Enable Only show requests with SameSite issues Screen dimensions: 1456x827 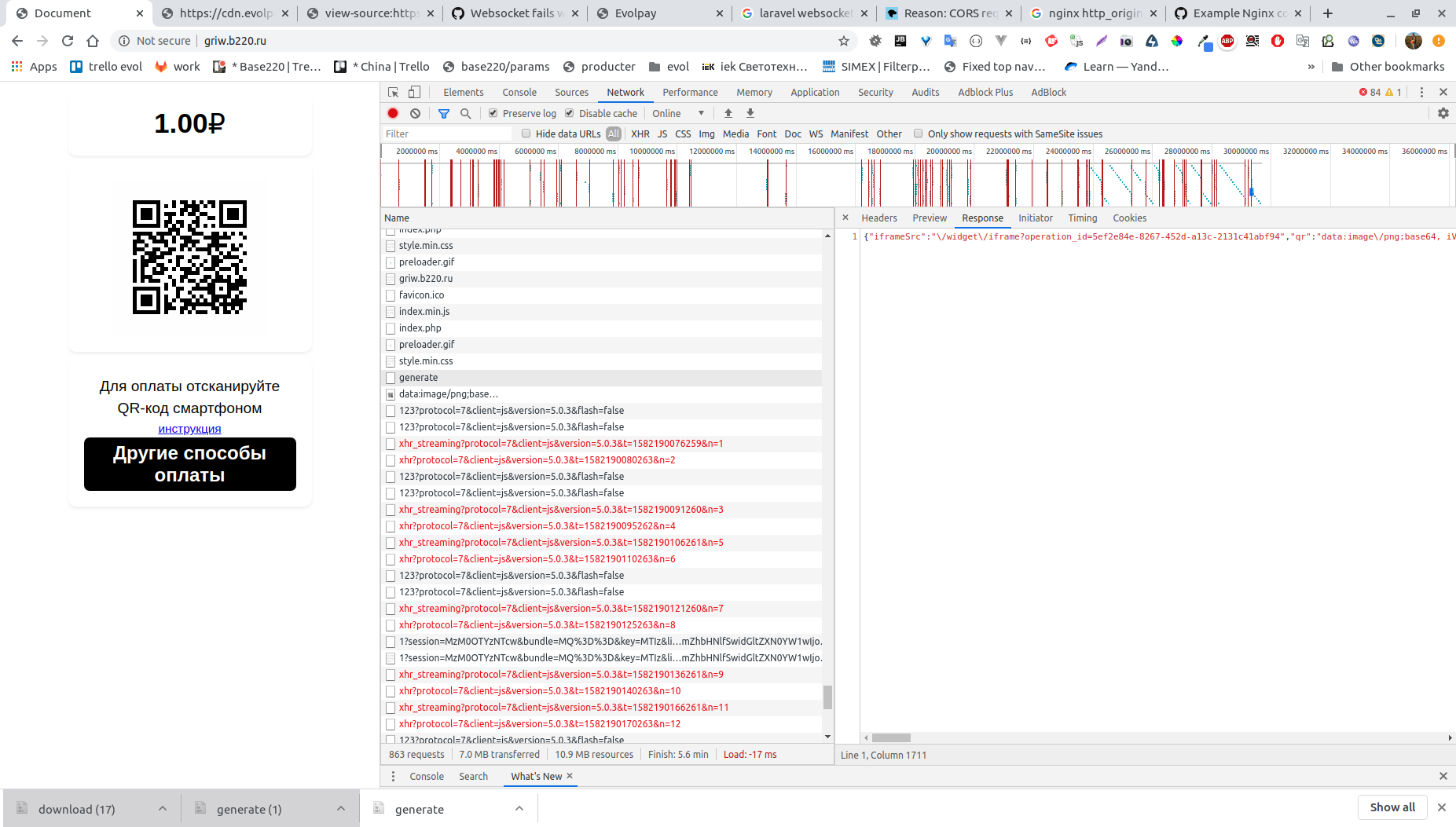918,134
